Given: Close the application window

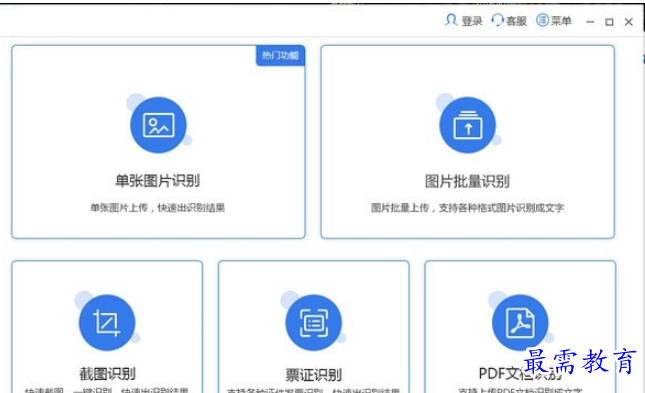Looking at the screenshot, I should (x=629, y=22).
